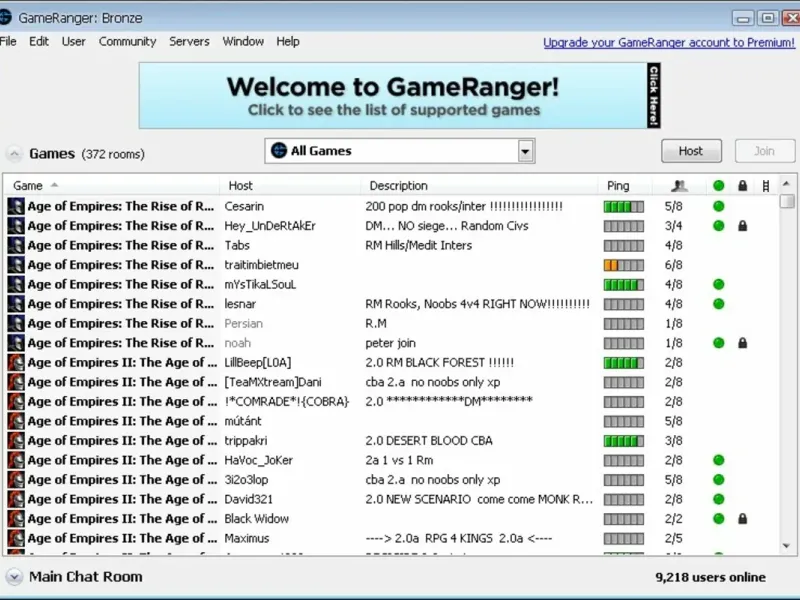Click the green ping bar in trippakri's row
Image resolution: width=800 pixels, height=600 pixels.
pos(623,441)
